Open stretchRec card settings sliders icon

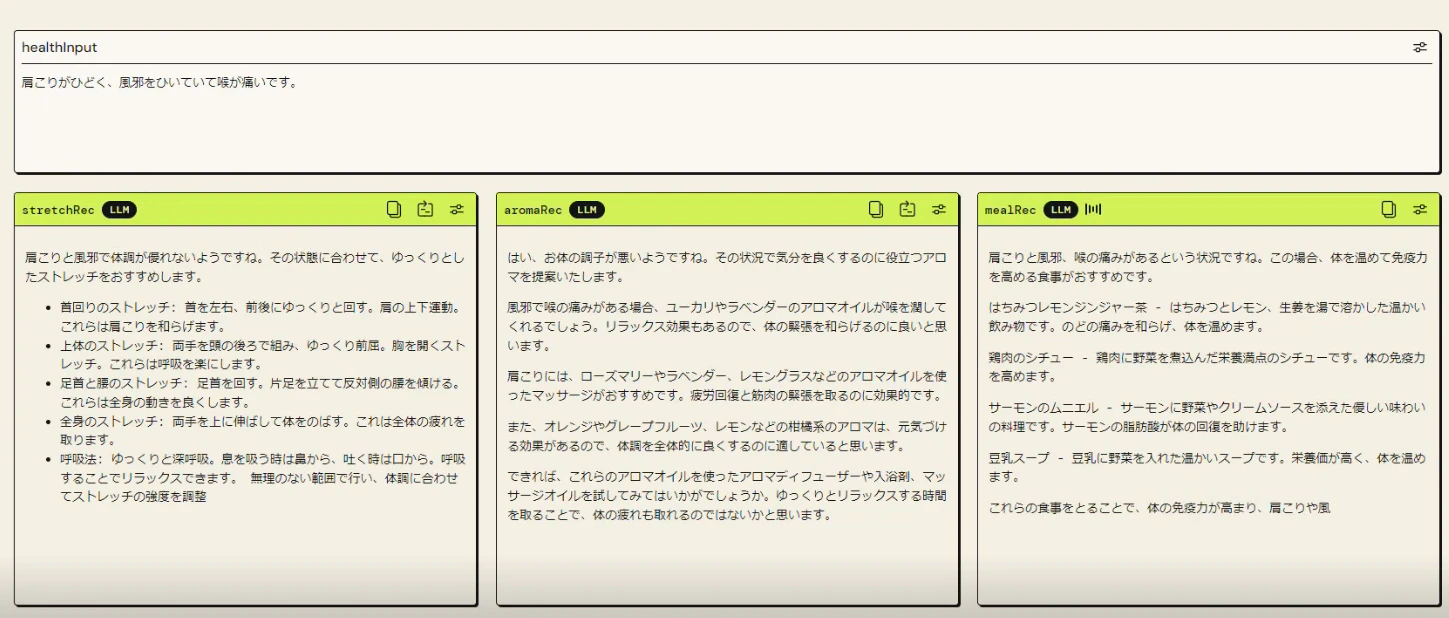click(457, 209)
